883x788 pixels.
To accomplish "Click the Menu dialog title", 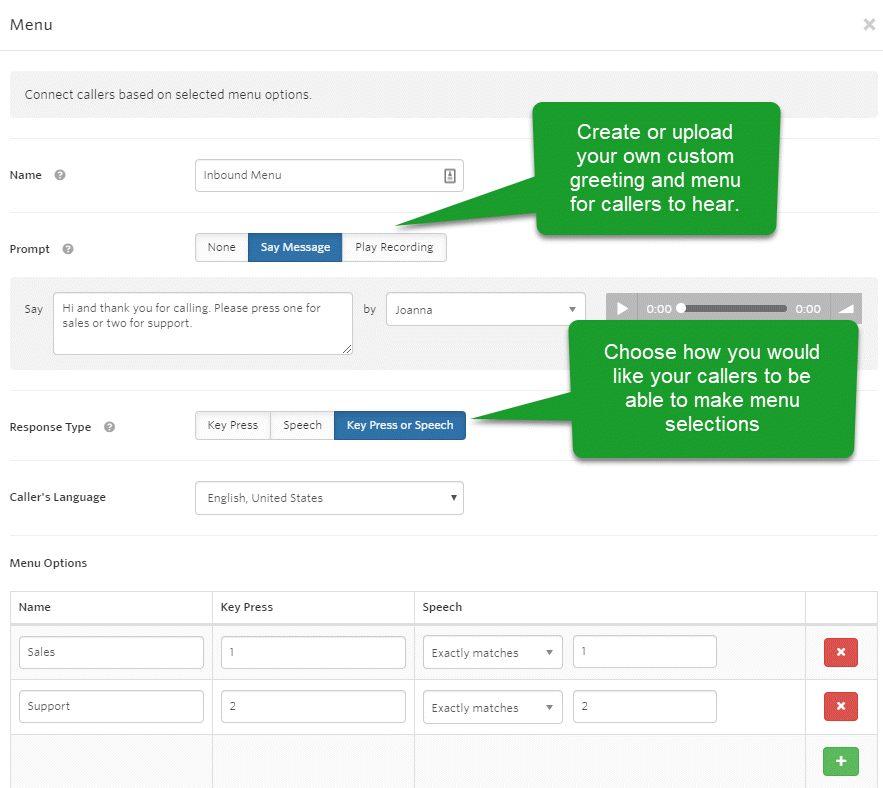I will click(31, 25).
